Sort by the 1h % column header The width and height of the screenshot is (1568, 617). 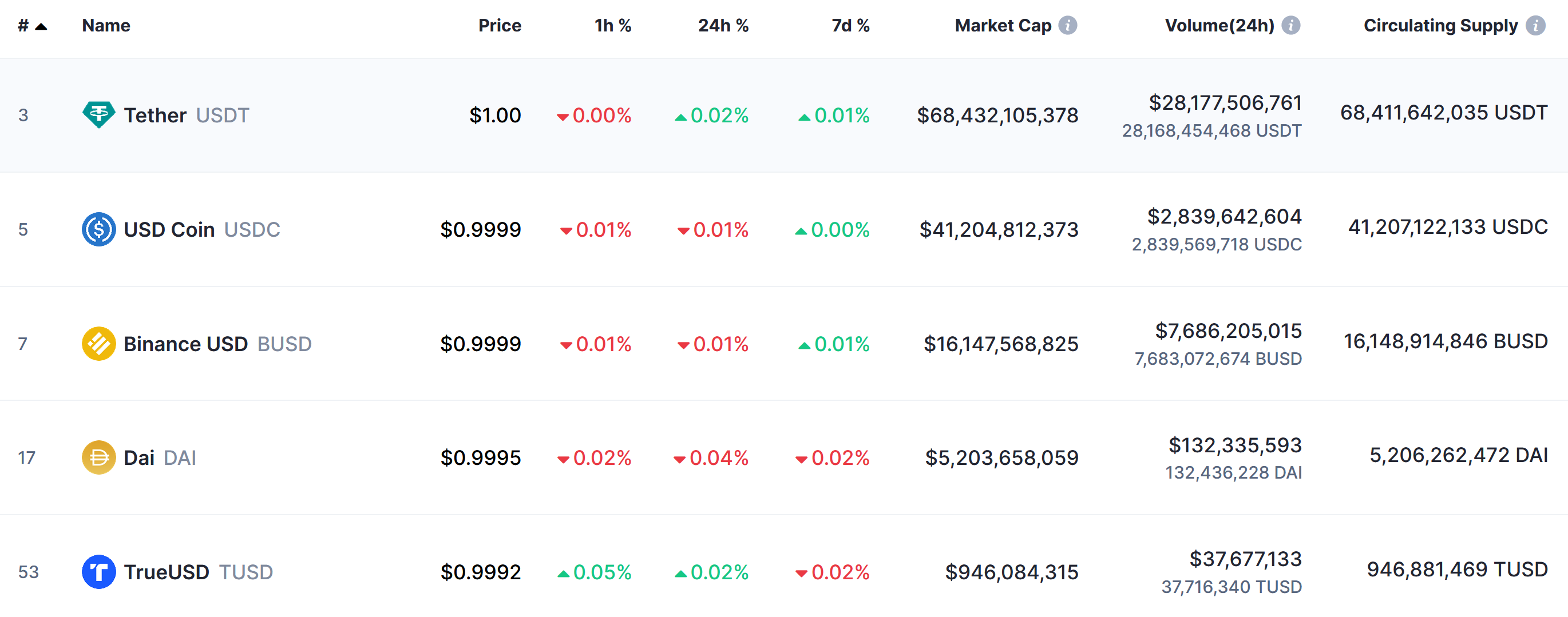pos(612,26)
